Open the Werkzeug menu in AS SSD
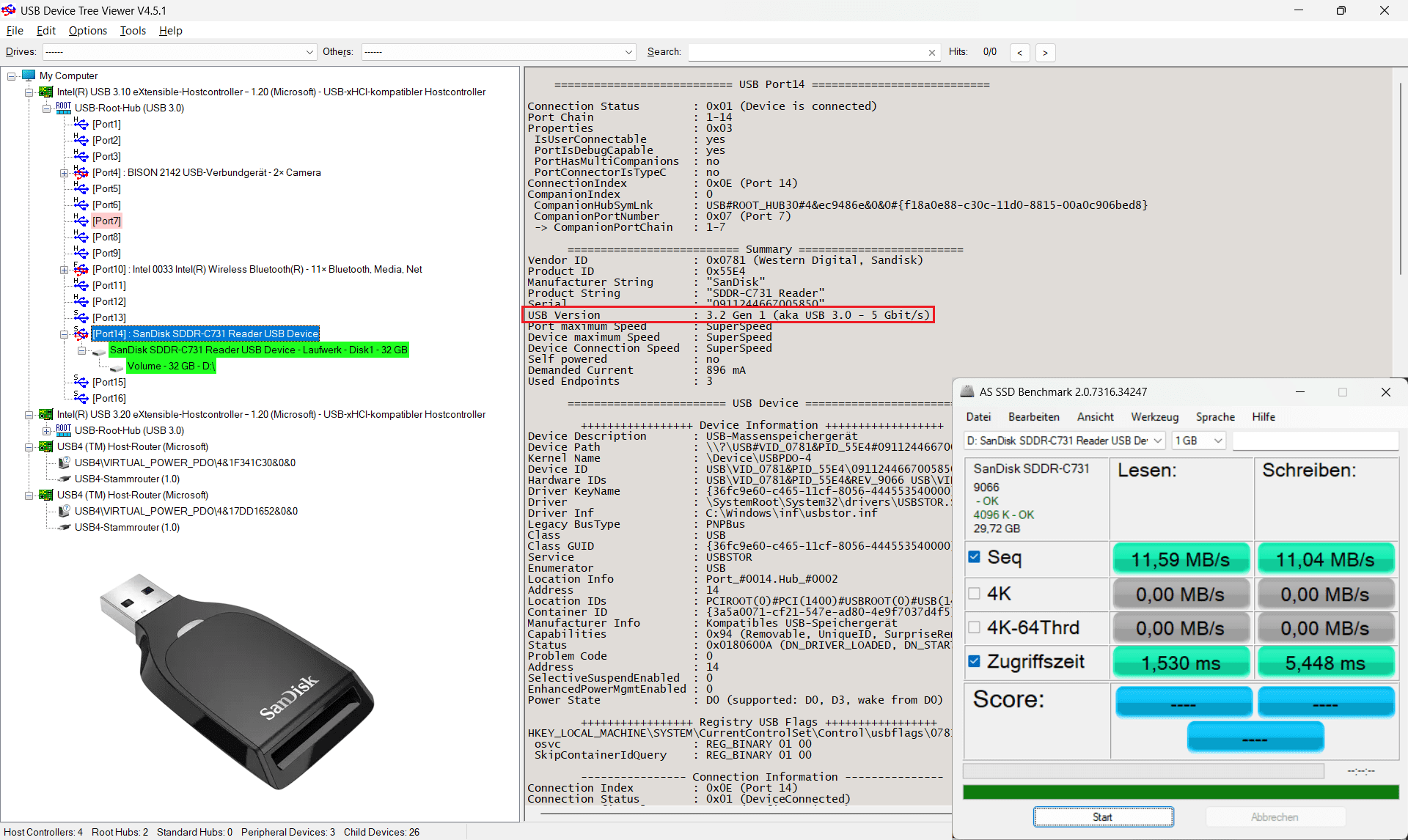Viewport: 1408px width, 840px height. [1154, 417]
